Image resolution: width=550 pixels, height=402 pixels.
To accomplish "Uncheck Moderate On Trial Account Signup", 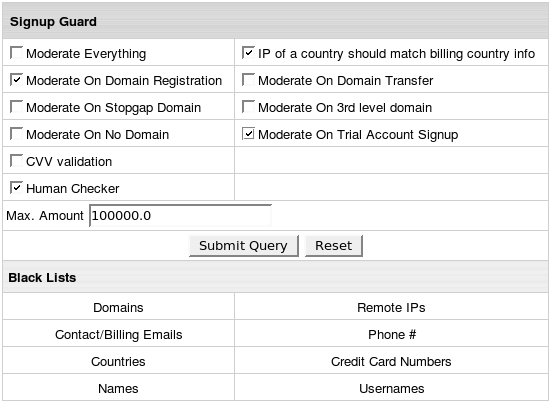I will pos(248,134).
